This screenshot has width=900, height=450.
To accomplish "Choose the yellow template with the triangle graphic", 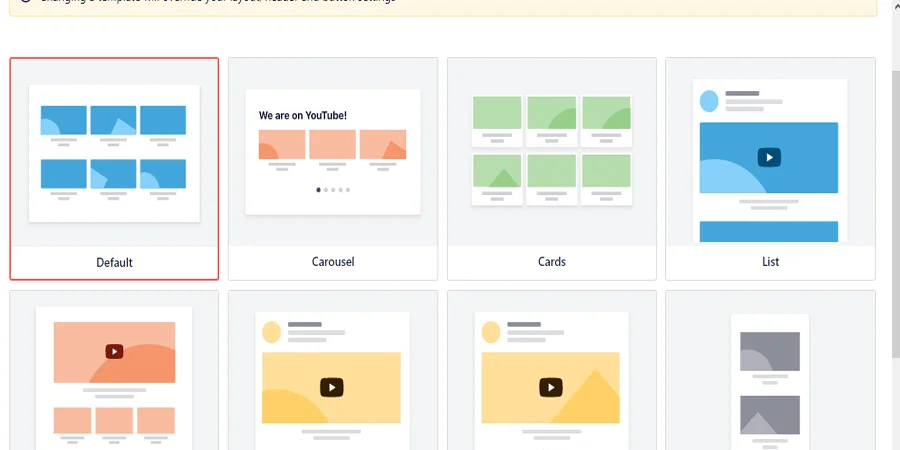I will 552,370.
